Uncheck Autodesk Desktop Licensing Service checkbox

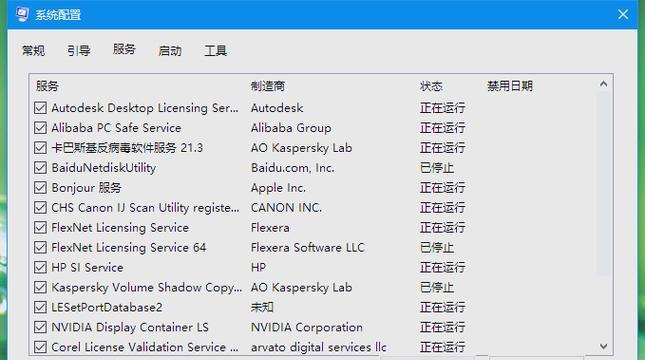click(x=40, y=108)
